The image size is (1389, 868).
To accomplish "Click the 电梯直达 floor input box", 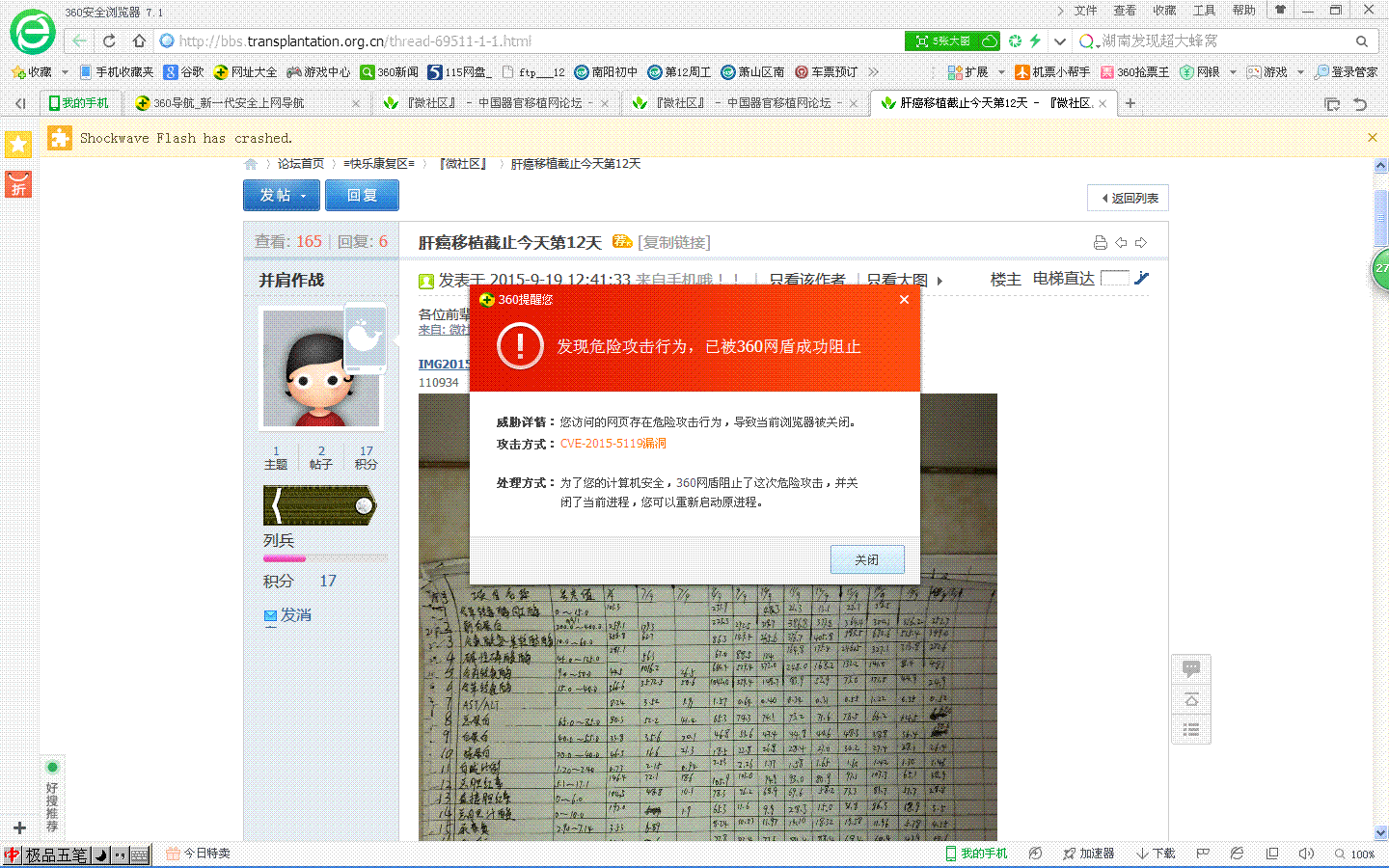I will coord(1115,278).
